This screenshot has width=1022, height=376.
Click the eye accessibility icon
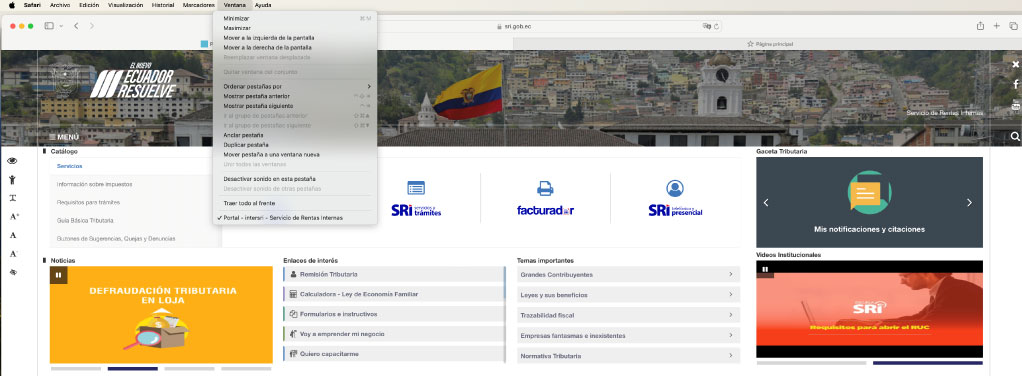[12, 161]
